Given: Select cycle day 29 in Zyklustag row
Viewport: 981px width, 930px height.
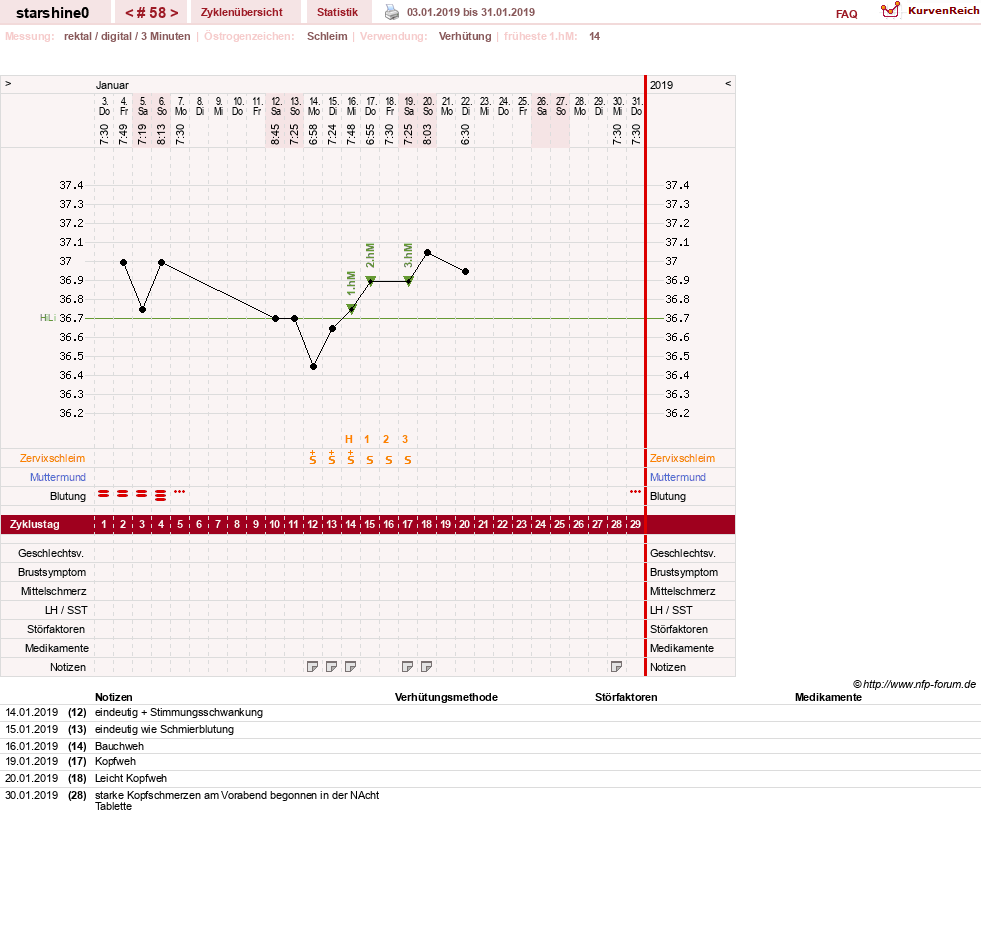Looking at the screenshot, I should (x=635, y=524).
